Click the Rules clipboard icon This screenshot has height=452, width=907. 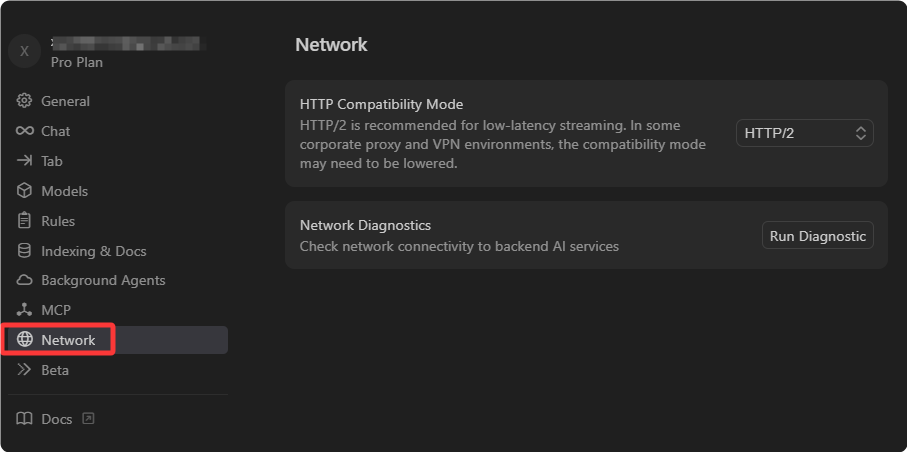coord(24,221)
